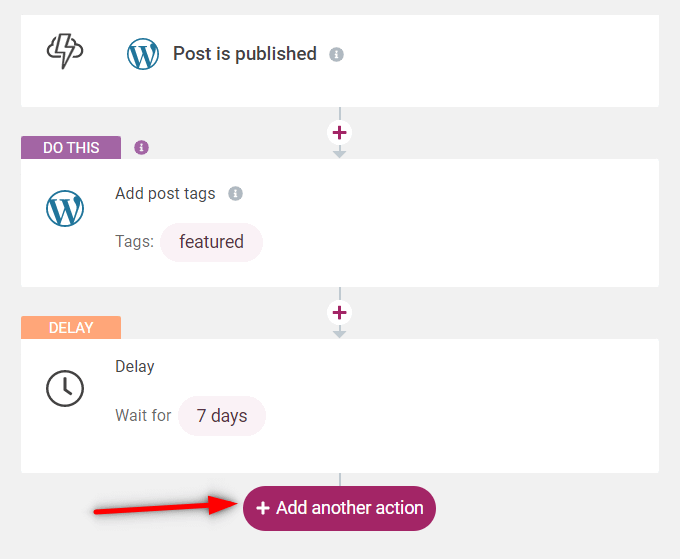Image resolution: width=680 pixels, height=559 pixels.
Task: Edit the featured tag value
Action: click(x=212, y=242)
